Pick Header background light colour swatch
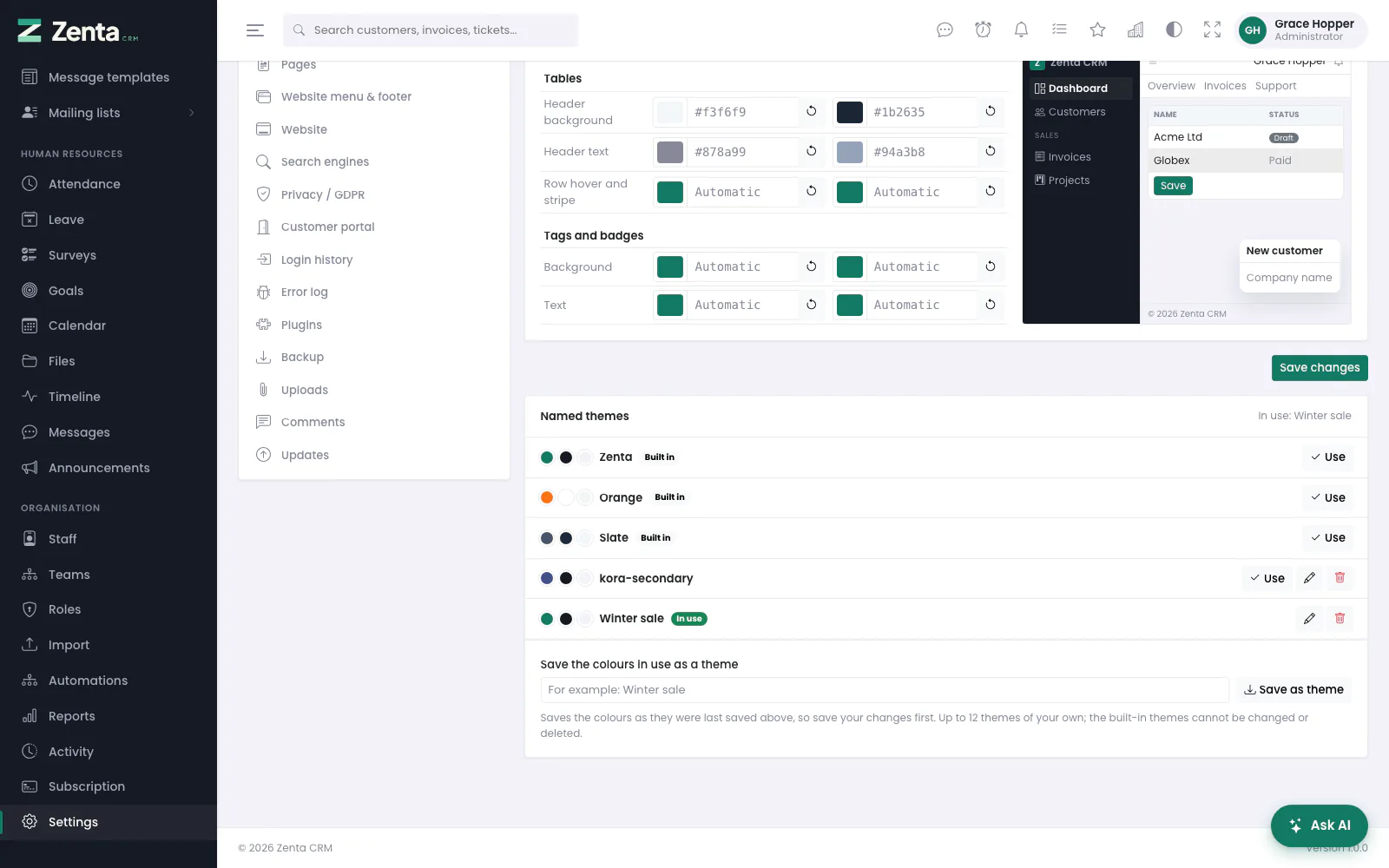The height and width of the screenshot is (868, 1389). point(670,112)
